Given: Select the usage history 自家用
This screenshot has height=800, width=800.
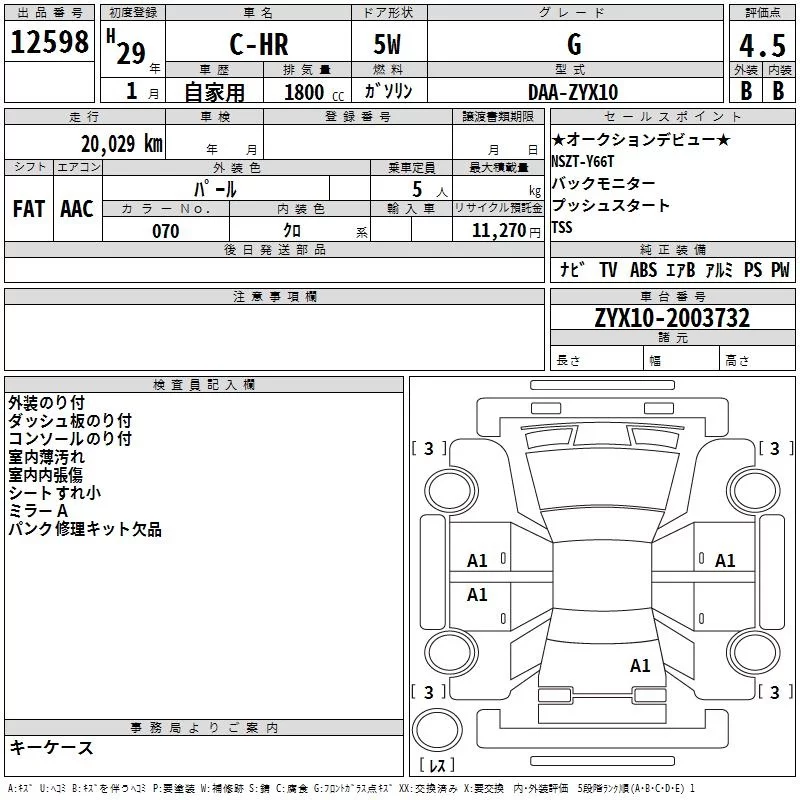Looking at the screenshot, I should point(214,92).
